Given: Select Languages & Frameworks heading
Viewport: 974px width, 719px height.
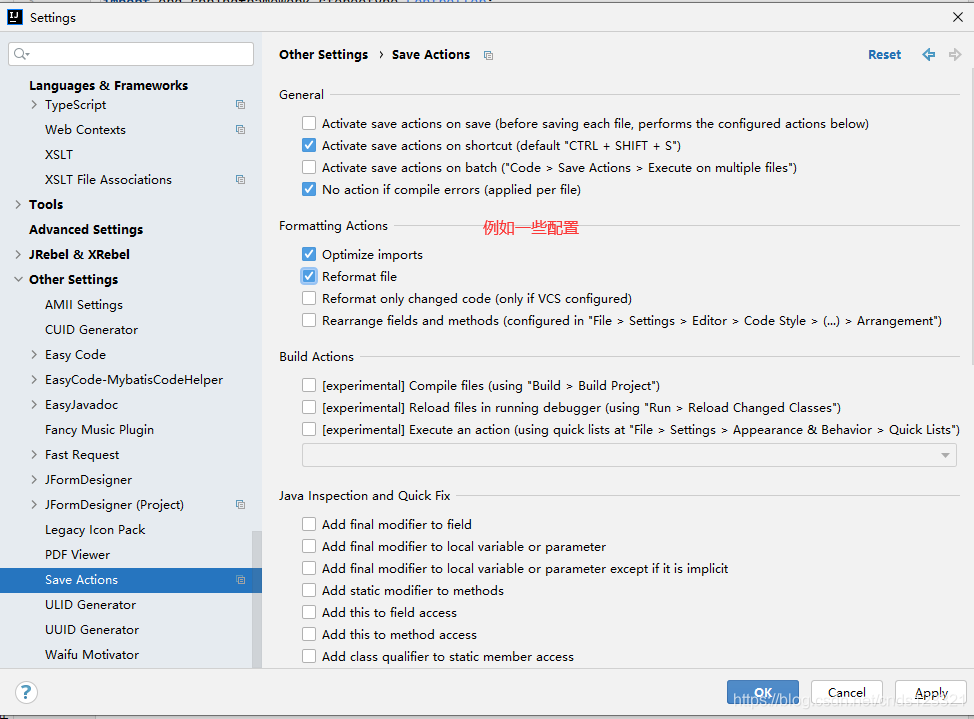Looking at the screenshot, I should click(108, 85).
